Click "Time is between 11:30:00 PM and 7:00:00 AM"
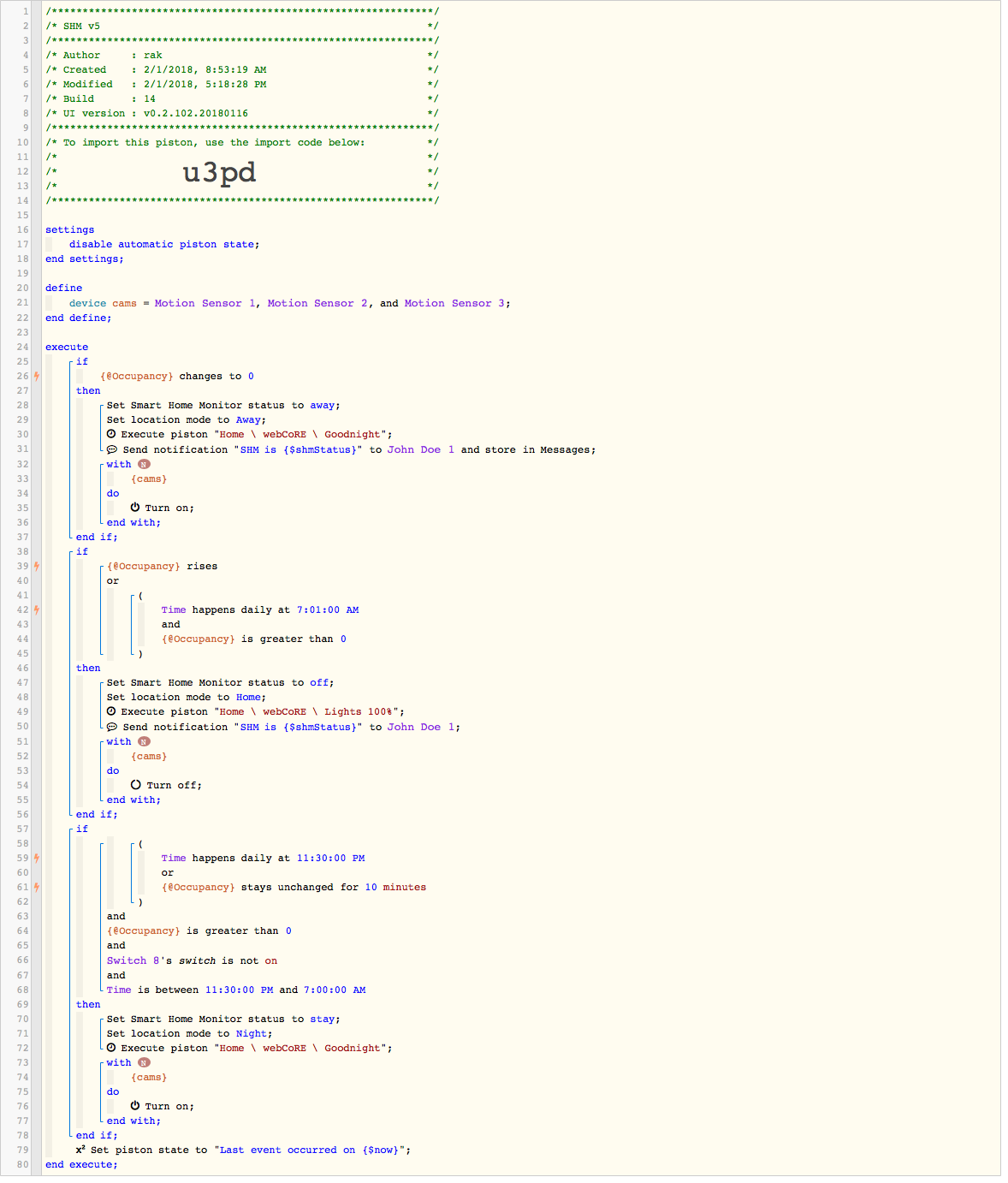 coord(236,990)
